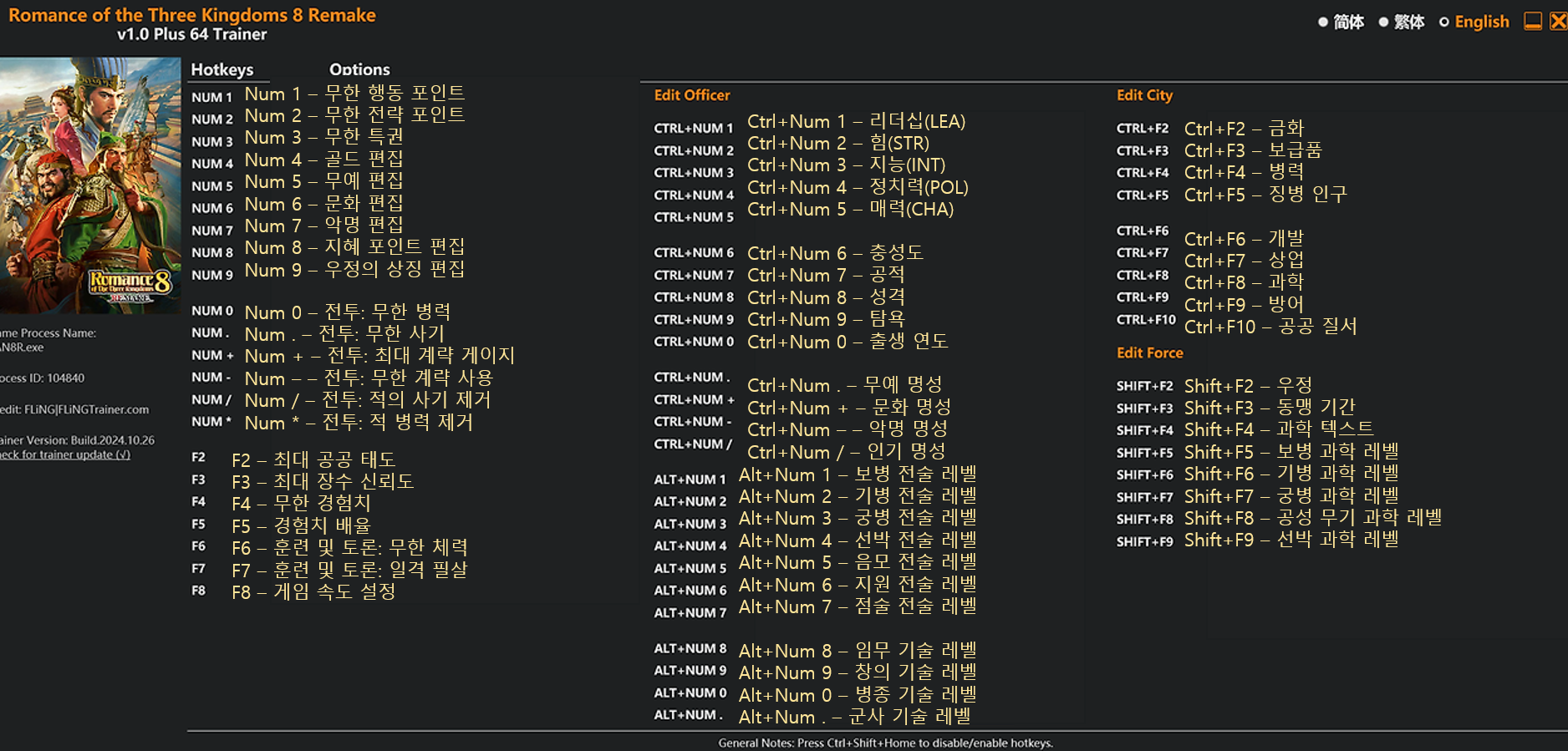Minimize the trainer window icon

tap(1533, 21)
